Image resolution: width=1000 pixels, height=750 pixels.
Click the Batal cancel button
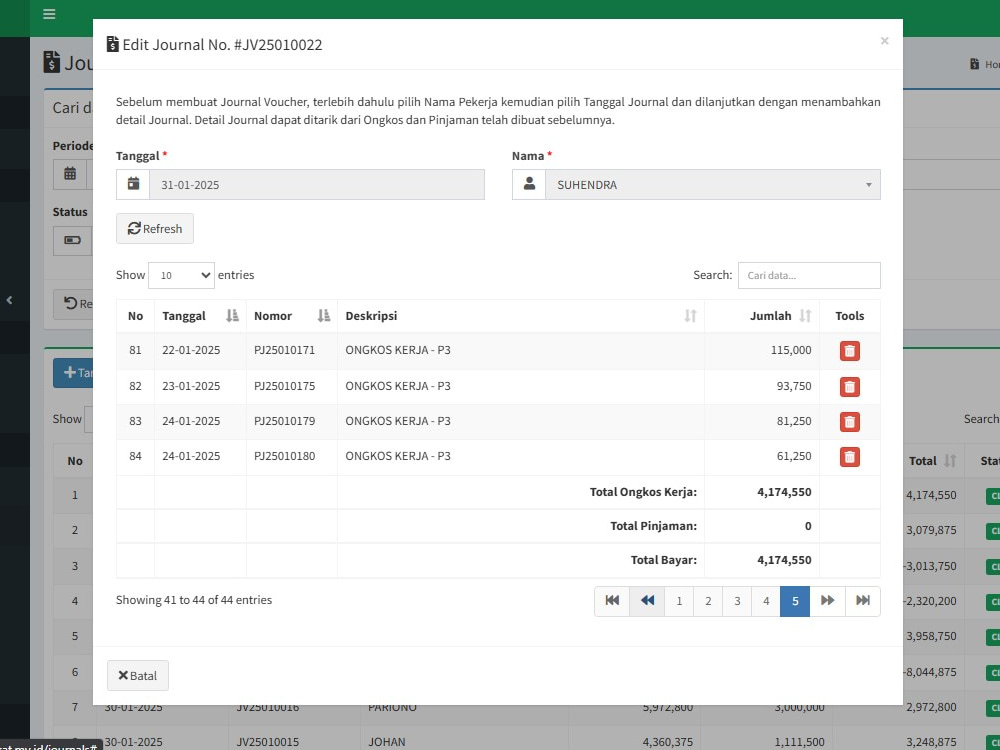click(x=138, y=675)
